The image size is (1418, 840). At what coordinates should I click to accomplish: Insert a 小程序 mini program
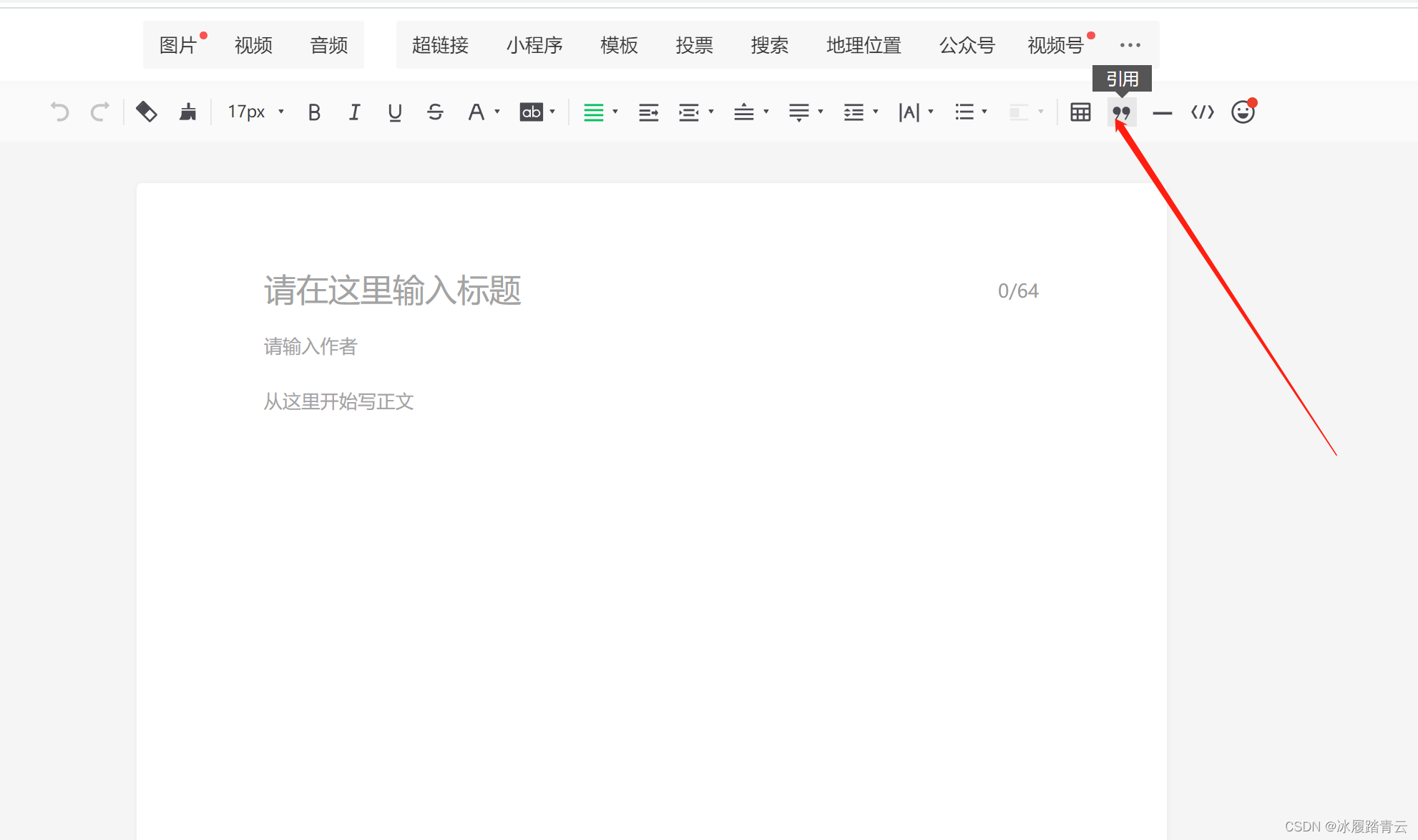pos(534,45)
